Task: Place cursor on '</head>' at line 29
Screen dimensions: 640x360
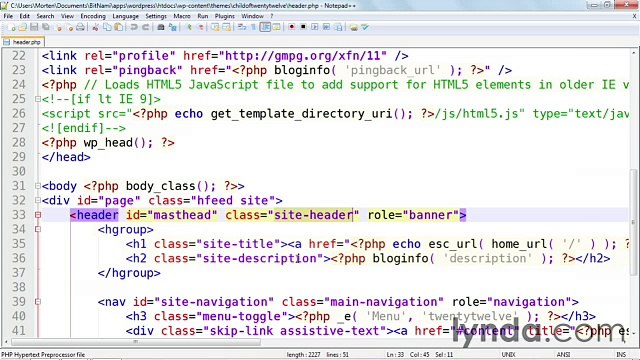Action: tap(66, 157)
